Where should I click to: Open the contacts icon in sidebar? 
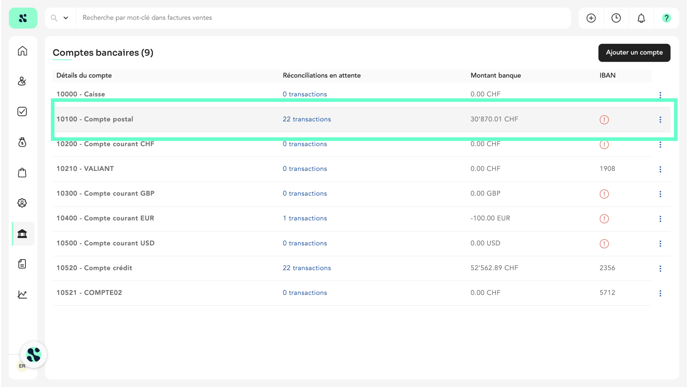[x=22, y=81]
